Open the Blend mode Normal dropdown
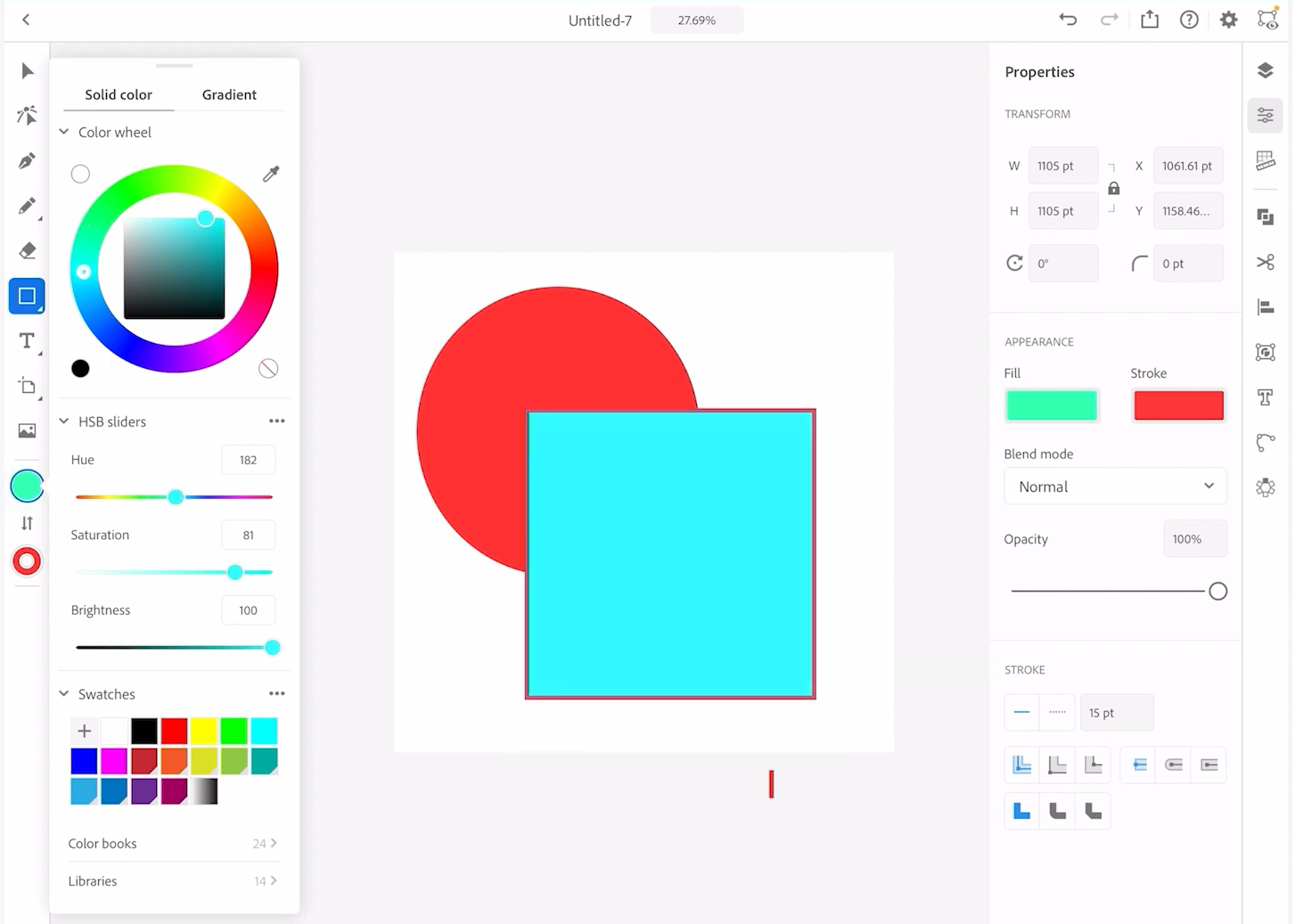Screen dimensions: 1295x924 [1115, 487]
